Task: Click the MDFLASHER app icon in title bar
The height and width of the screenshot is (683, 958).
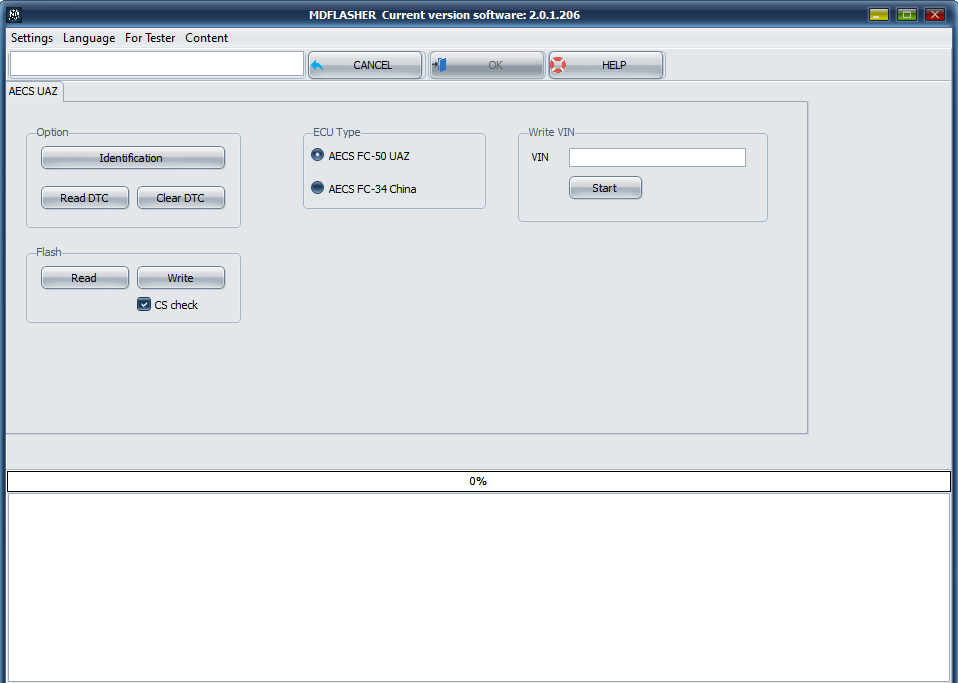Action: point(14,15)
